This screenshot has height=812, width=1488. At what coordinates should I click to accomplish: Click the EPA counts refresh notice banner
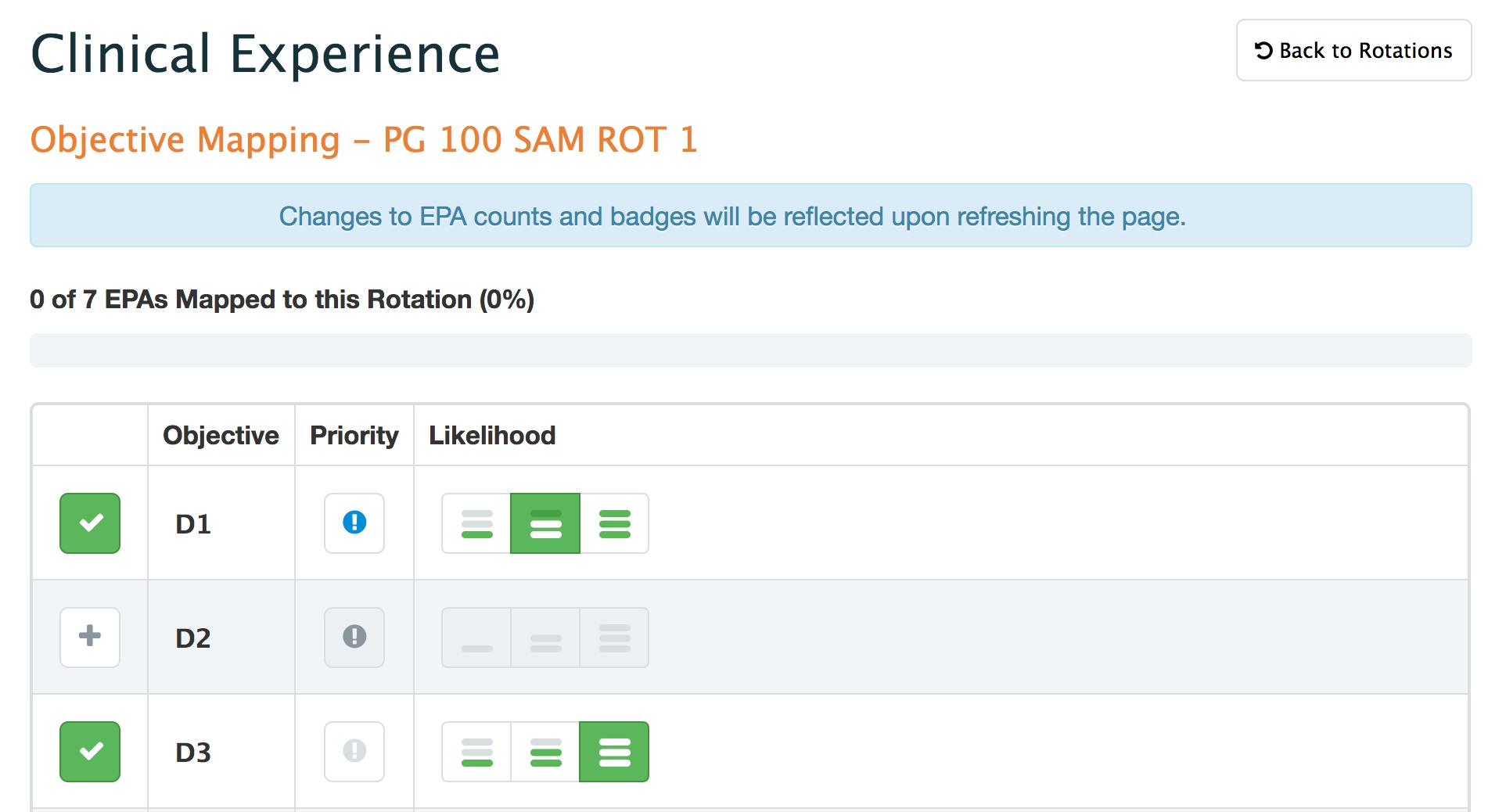(x=750, y=216)
